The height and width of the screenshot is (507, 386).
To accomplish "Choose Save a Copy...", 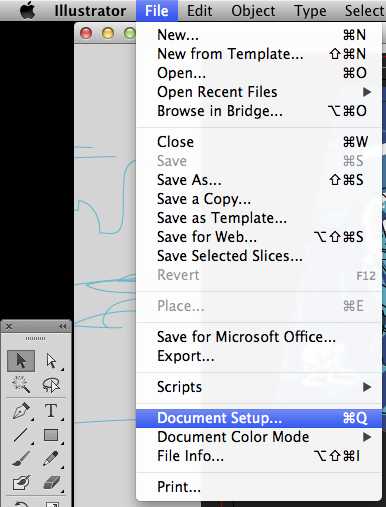I will [259, 199].
